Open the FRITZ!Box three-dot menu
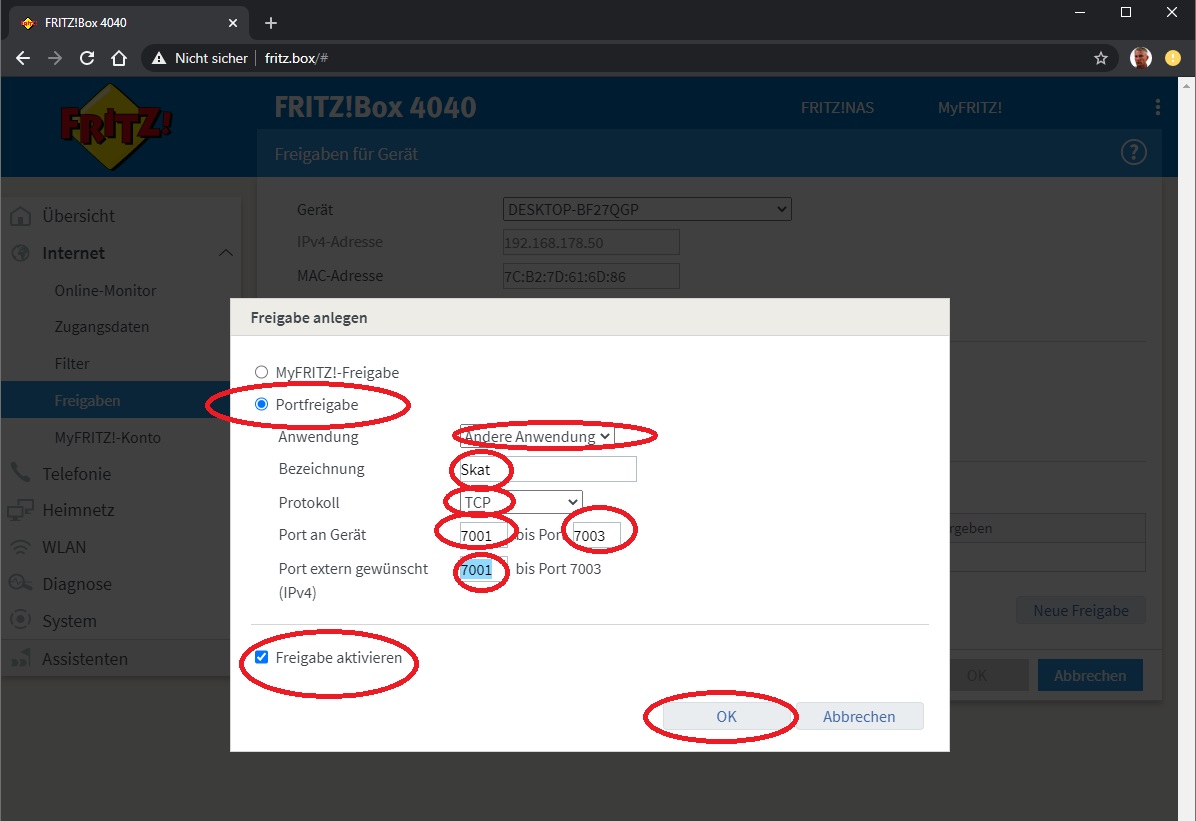 click(1157, 107)
